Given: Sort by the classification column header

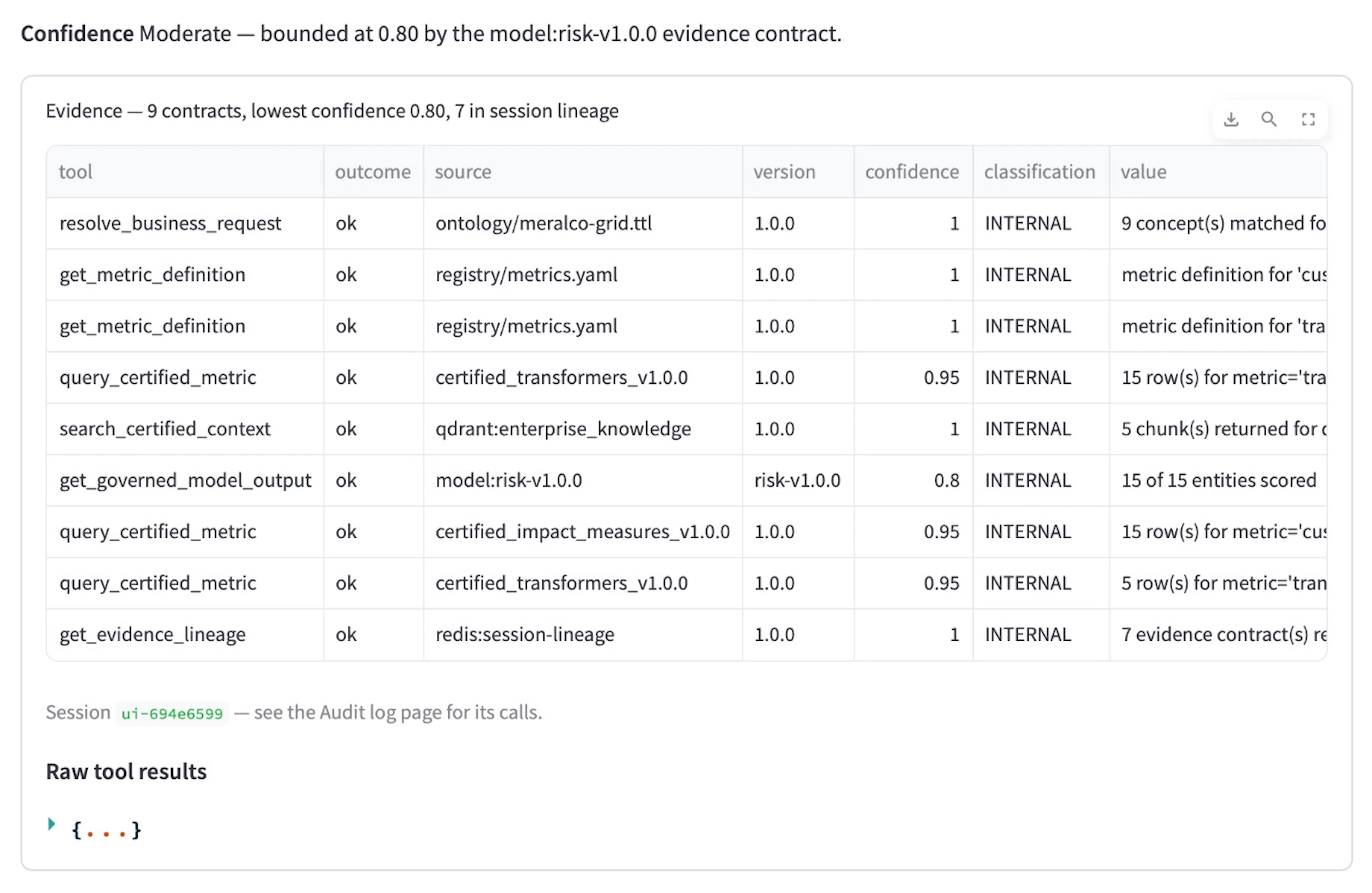Looking at the screenshot, I should [1041, 172].
